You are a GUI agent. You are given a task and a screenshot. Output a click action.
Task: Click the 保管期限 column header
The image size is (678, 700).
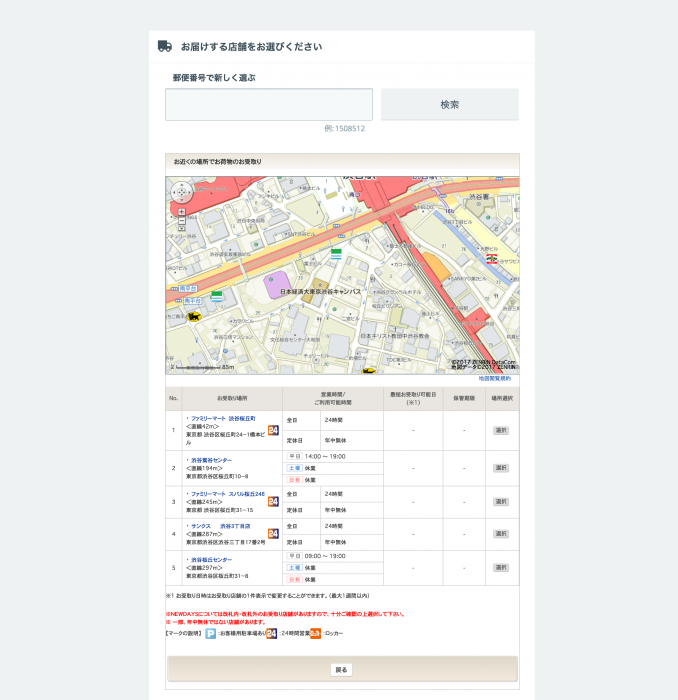(x=464, y=398)
